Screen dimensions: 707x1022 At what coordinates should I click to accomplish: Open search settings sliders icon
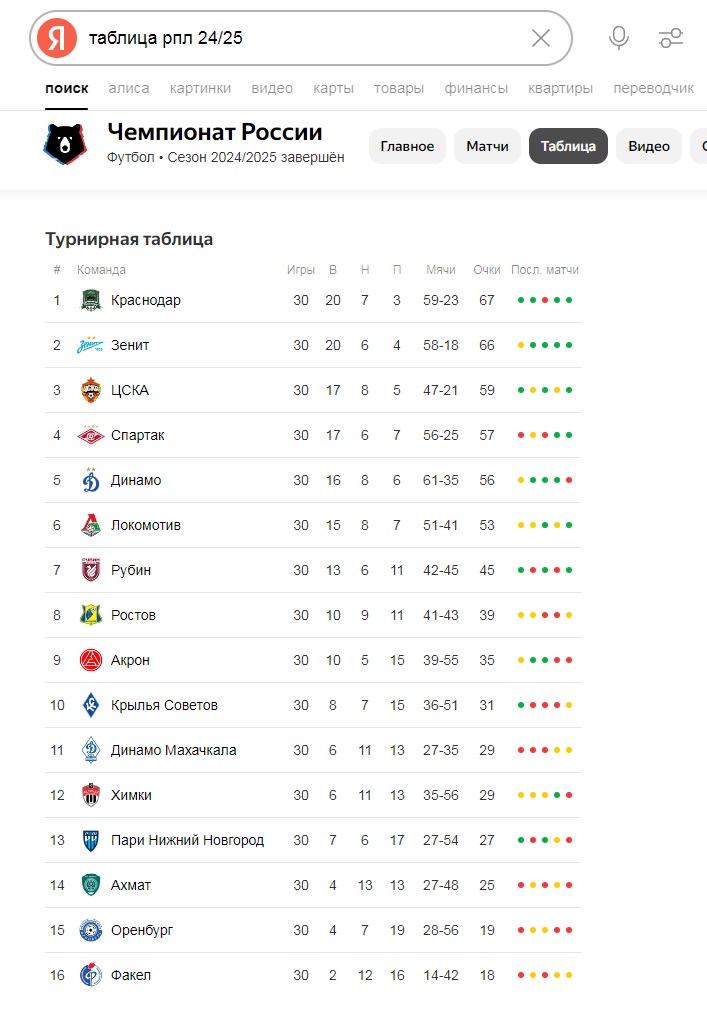pyautogui.click(x=671, y=38)
